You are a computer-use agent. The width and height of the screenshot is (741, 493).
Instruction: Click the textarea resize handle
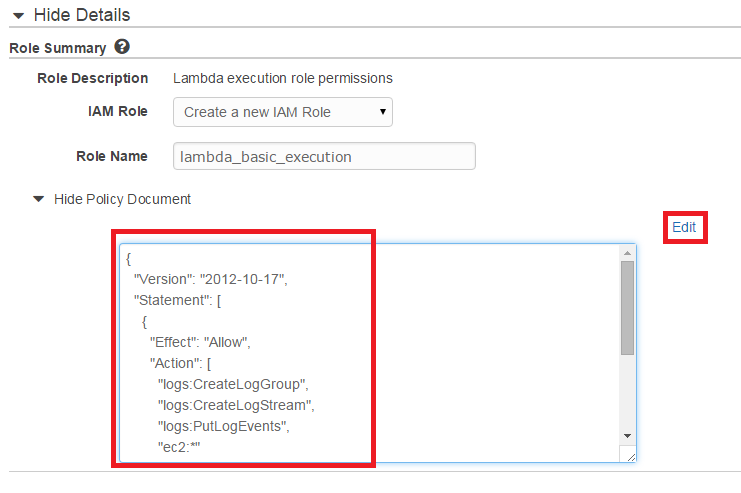(x=631, y=457)
